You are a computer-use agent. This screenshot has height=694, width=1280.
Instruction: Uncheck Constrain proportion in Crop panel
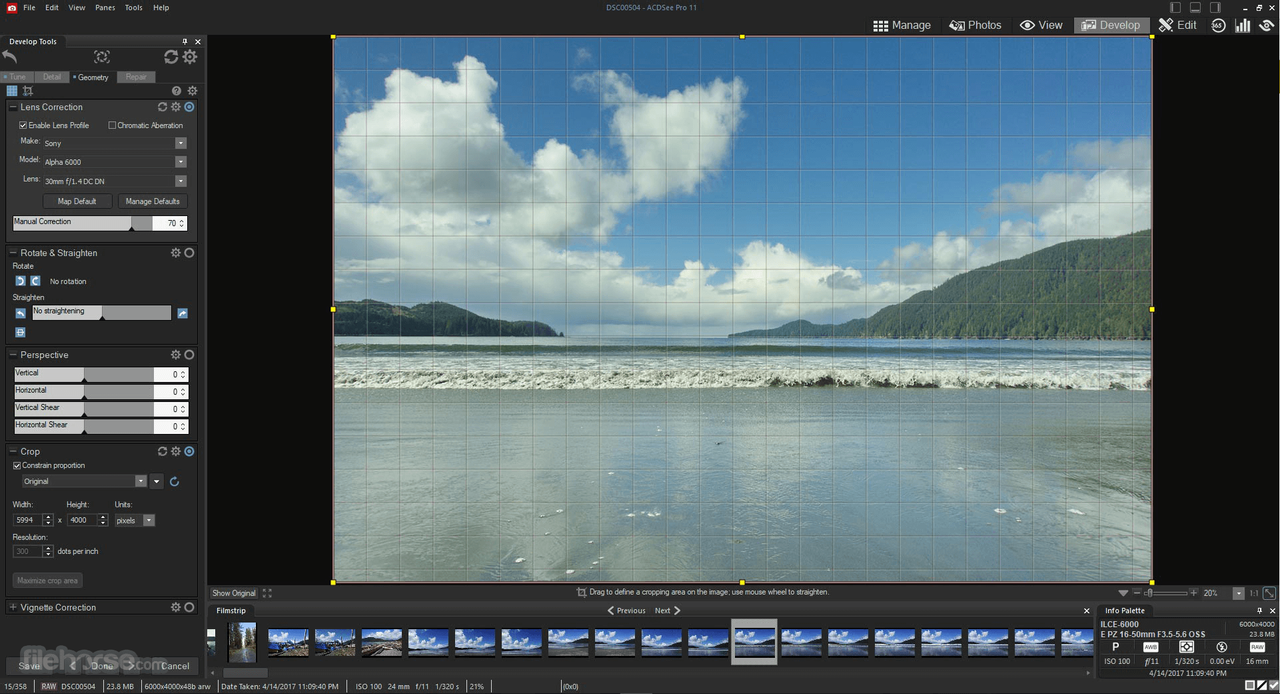pyautogui.click(x=16, y=465)
